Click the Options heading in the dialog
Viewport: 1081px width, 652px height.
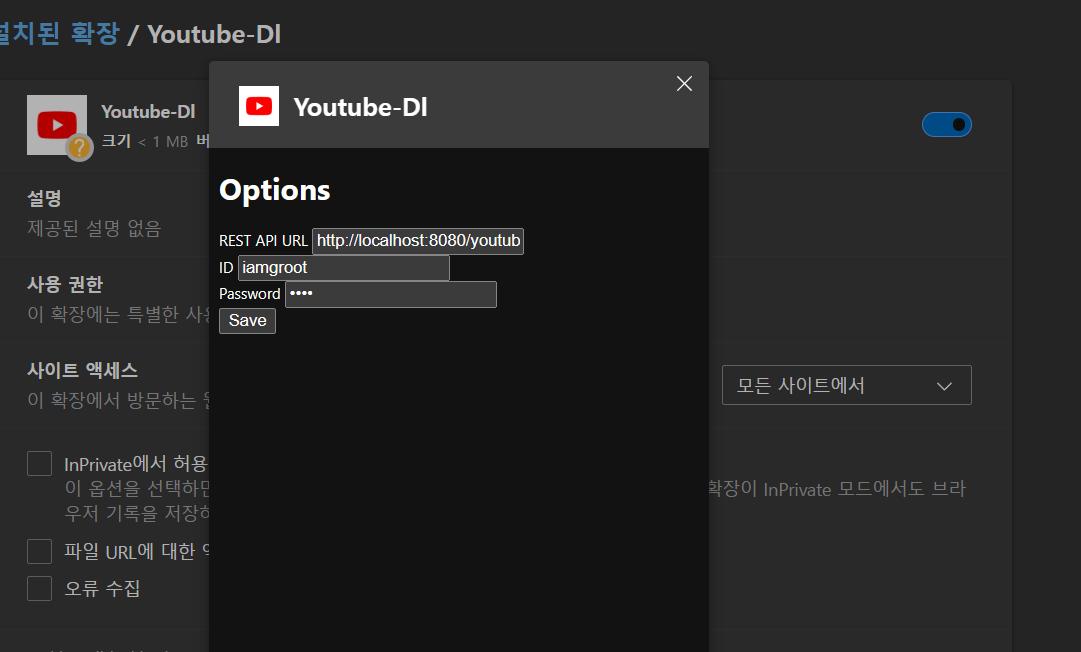point(274,190)
